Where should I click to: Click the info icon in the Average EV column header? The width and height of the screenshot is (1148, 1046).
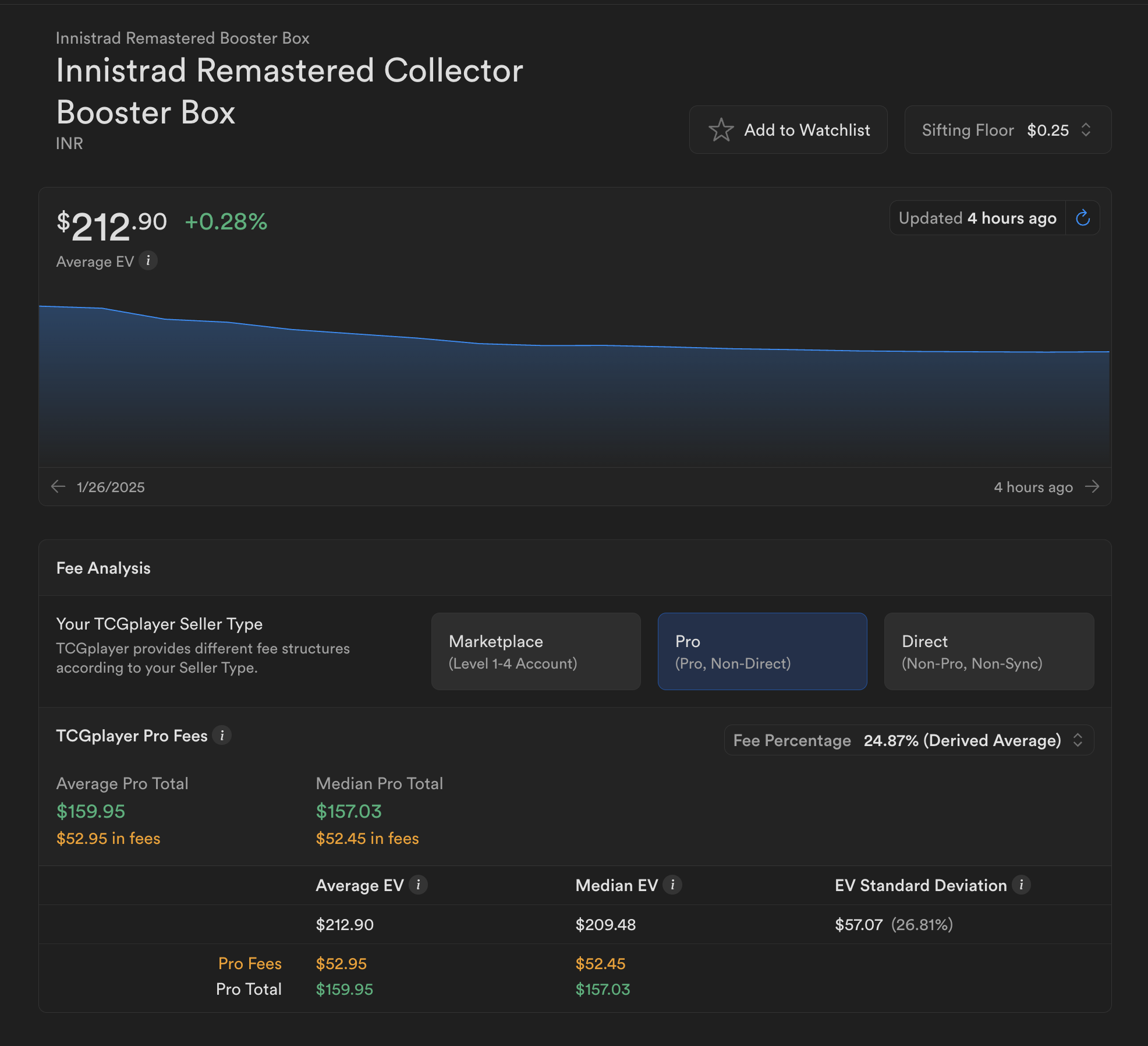tap(418, 885)
